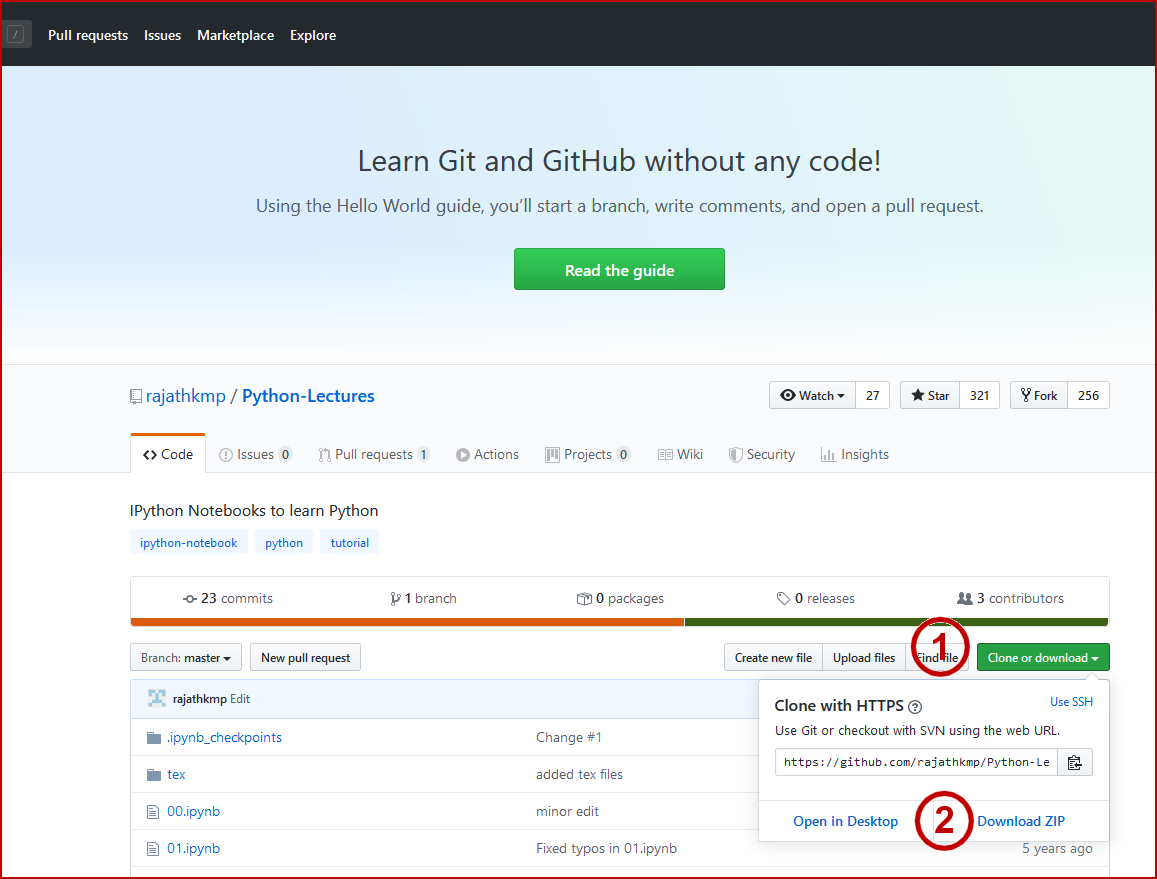Click Download ZIP

[1021, 821]
